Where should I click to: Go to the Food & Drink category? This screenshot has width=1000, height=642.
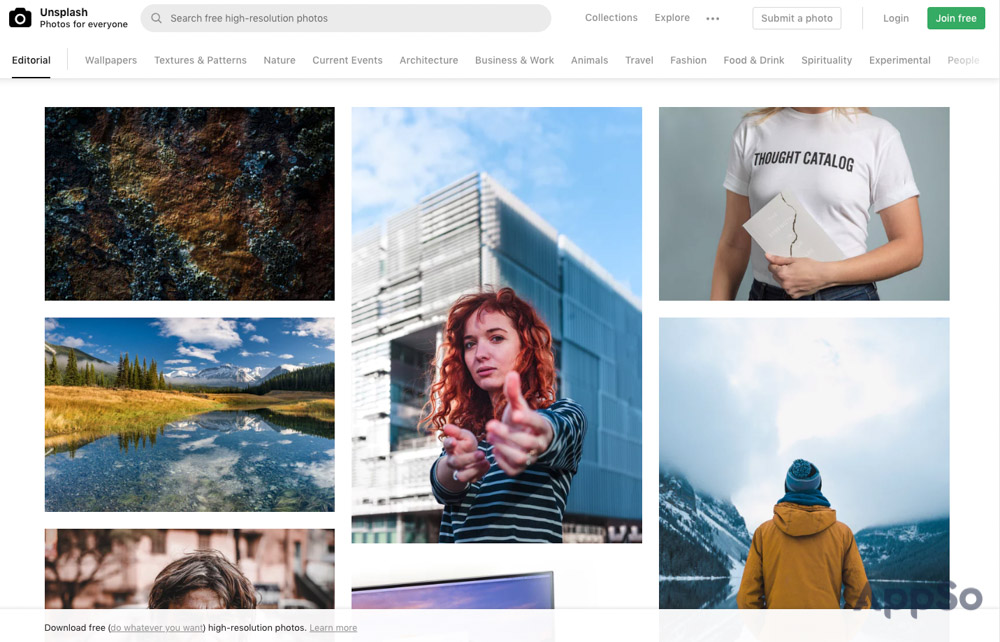(x=753, y=60)
